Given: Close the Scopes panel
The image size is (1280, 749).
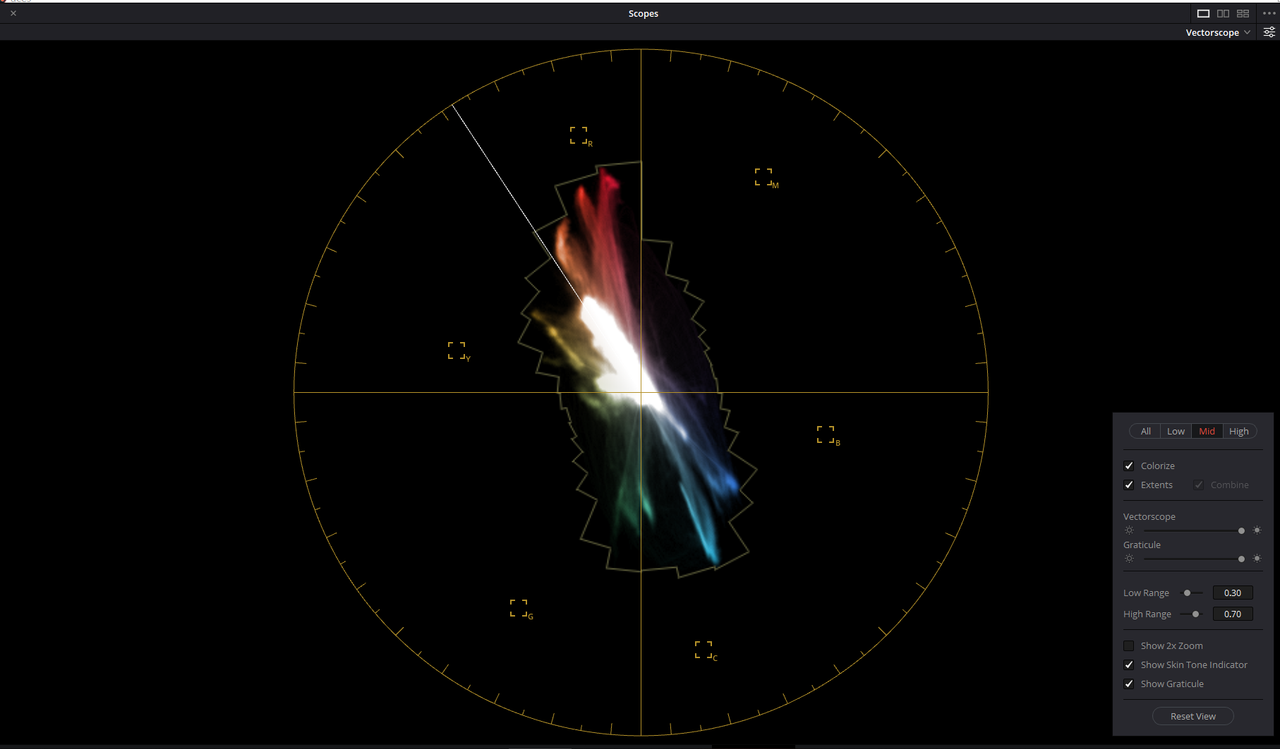Looking at the screenshot, I should coord(13,13).
